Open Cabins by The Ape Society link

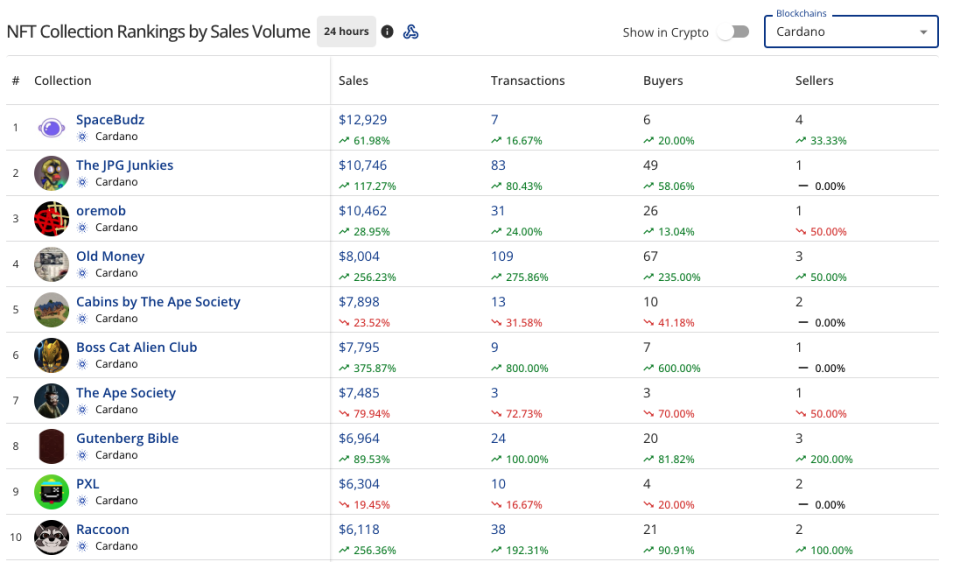158,302
